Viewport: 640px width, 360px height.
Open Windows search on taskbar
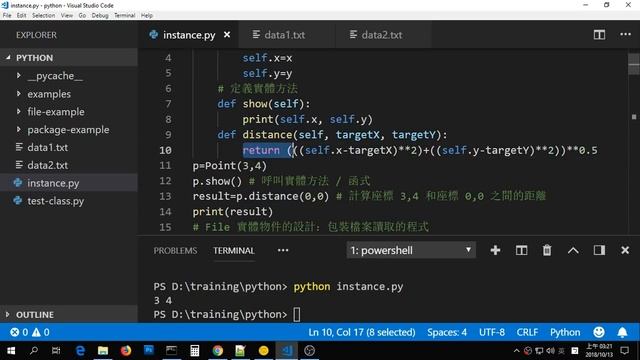coord(34,351)
